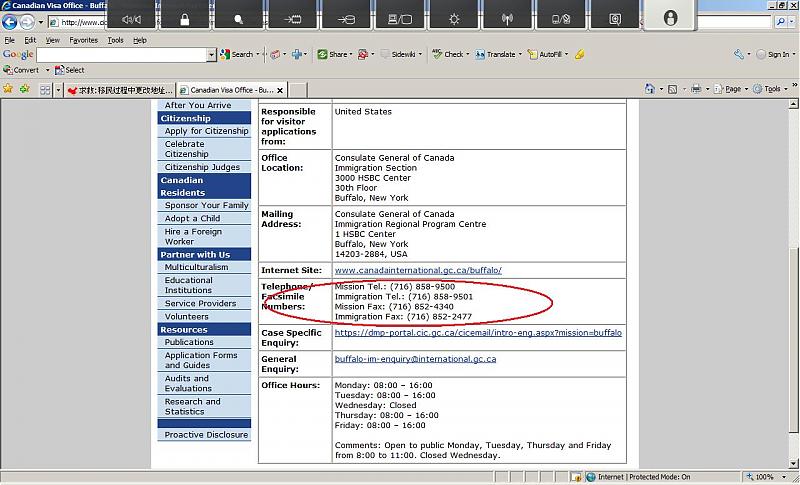800x485 pixels.
Task: Click the magnifier search icon in overlay bar
Action: point(238,19)
